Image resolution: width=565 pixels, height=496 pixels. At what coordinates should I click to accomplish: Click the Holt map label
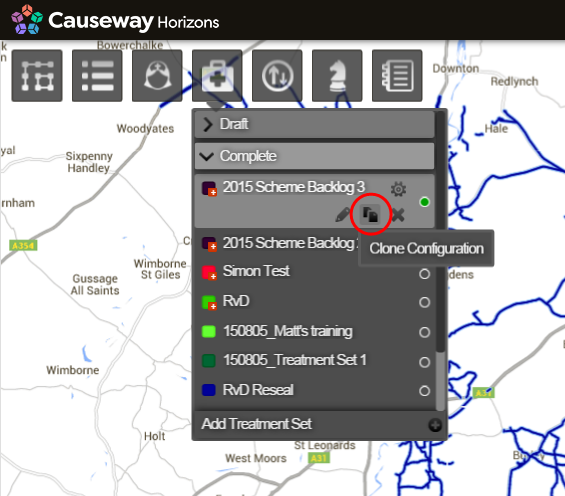pos(155,436)
